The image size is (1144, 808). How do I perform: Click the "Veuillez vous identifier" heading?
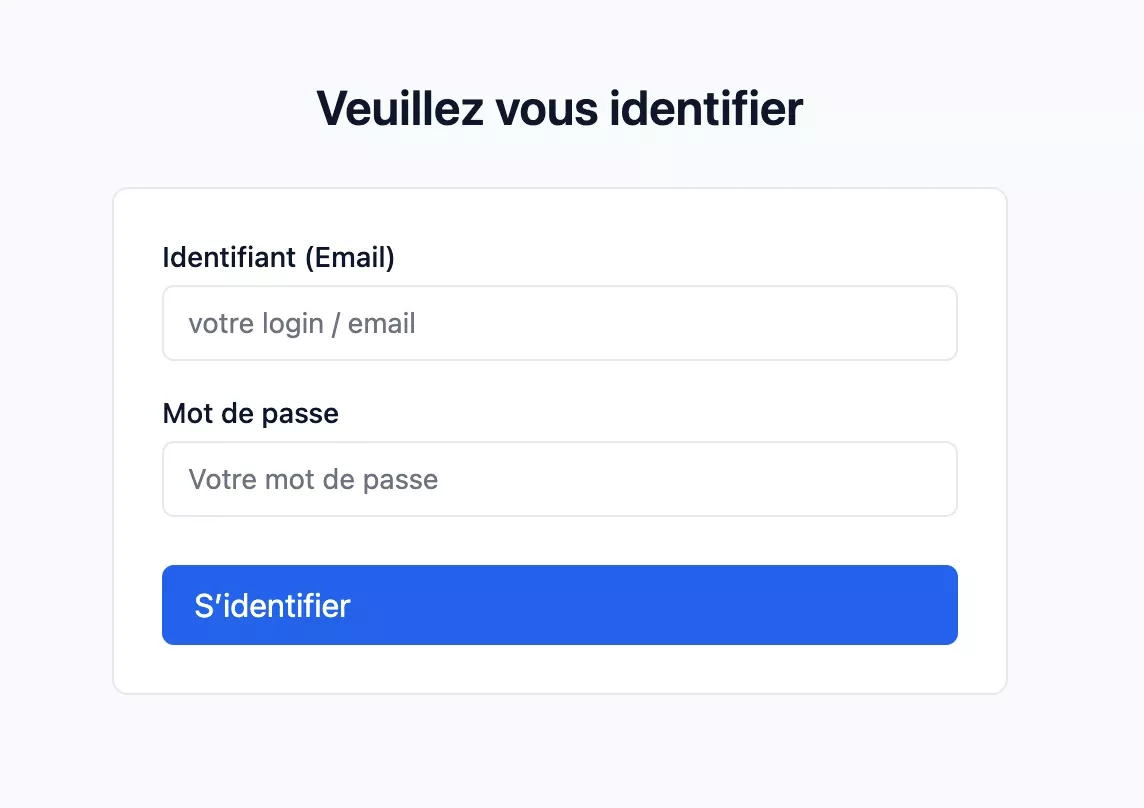pyautogui.click(x=560, y=108)
